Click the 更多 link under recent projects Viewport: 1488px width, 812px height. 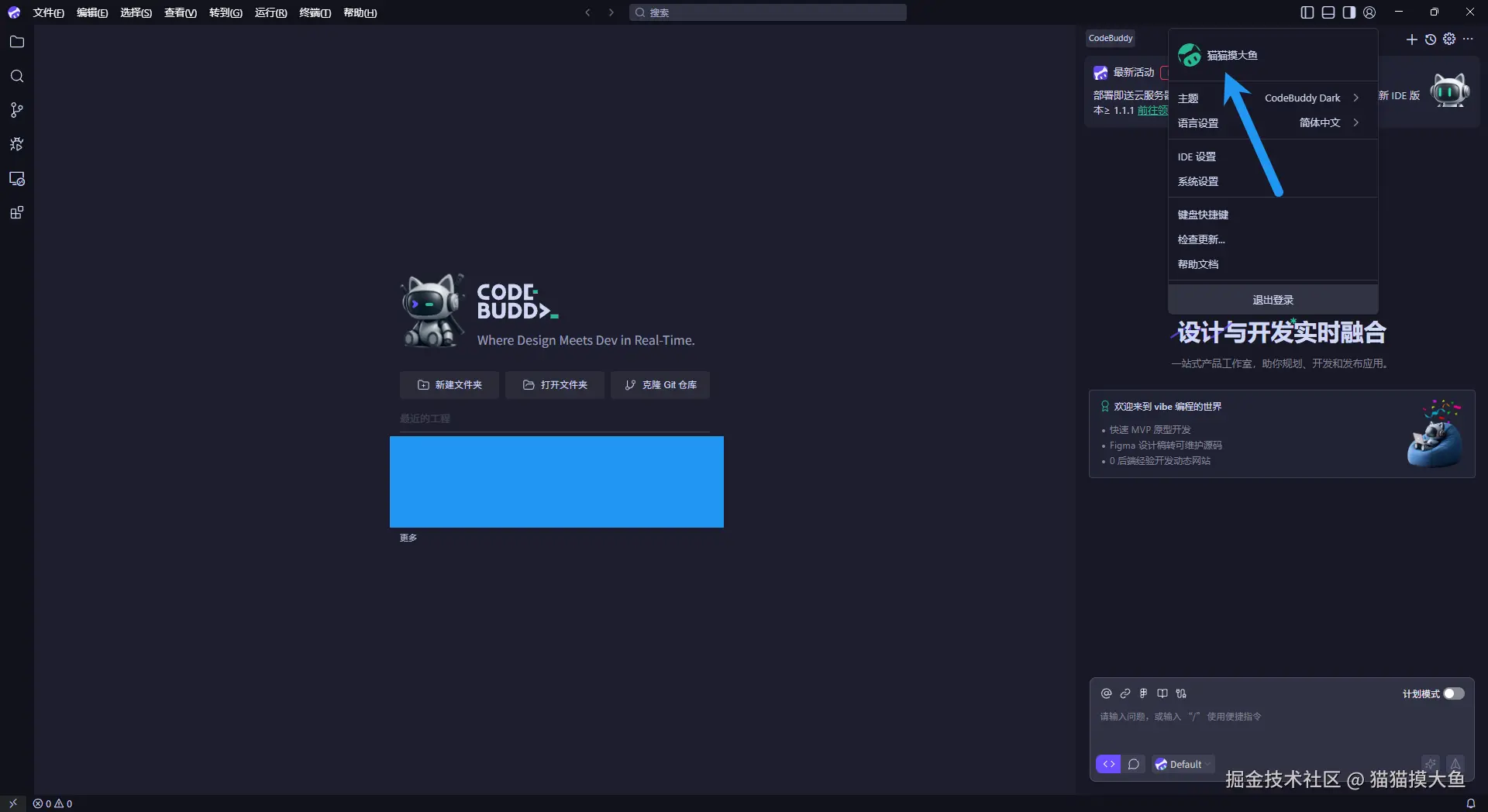408,538
